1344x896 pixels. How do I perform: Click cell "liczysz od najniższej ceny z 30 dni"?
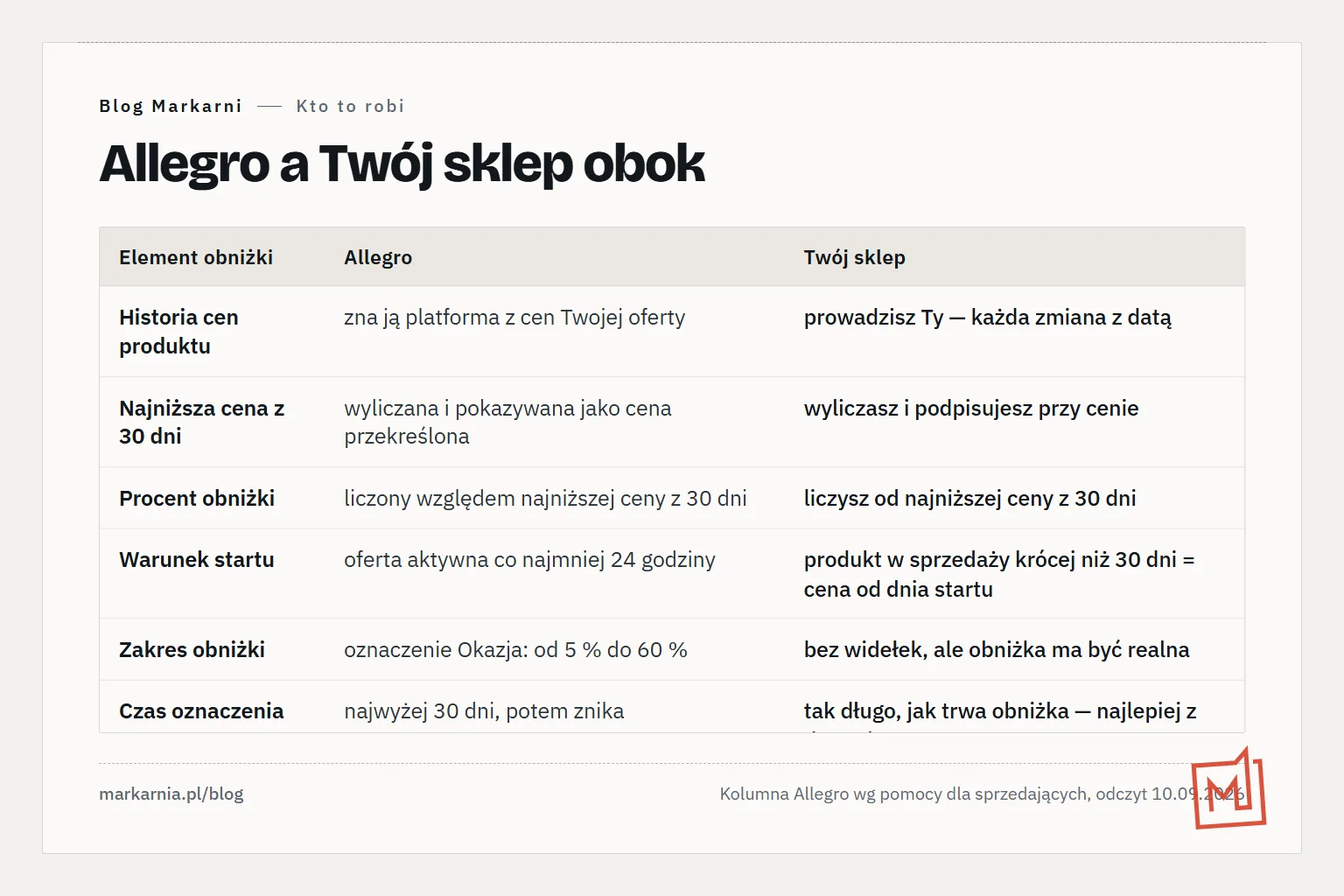coord(969,498)
